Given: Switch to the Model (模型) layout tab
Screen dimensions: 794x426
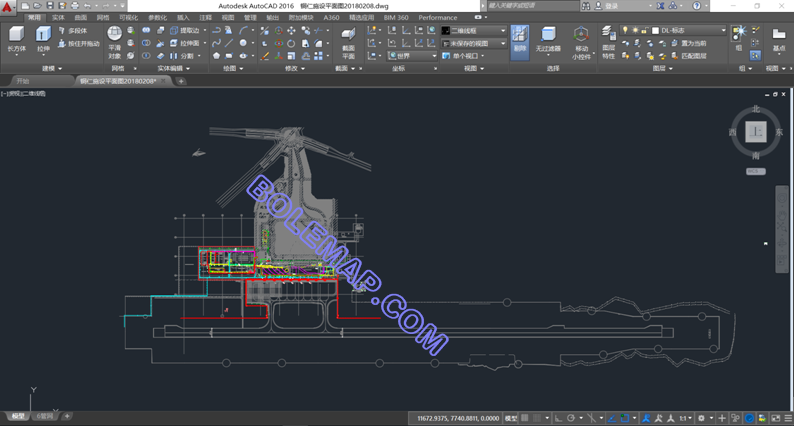Looking at the screenshot, I should [18, 416].
